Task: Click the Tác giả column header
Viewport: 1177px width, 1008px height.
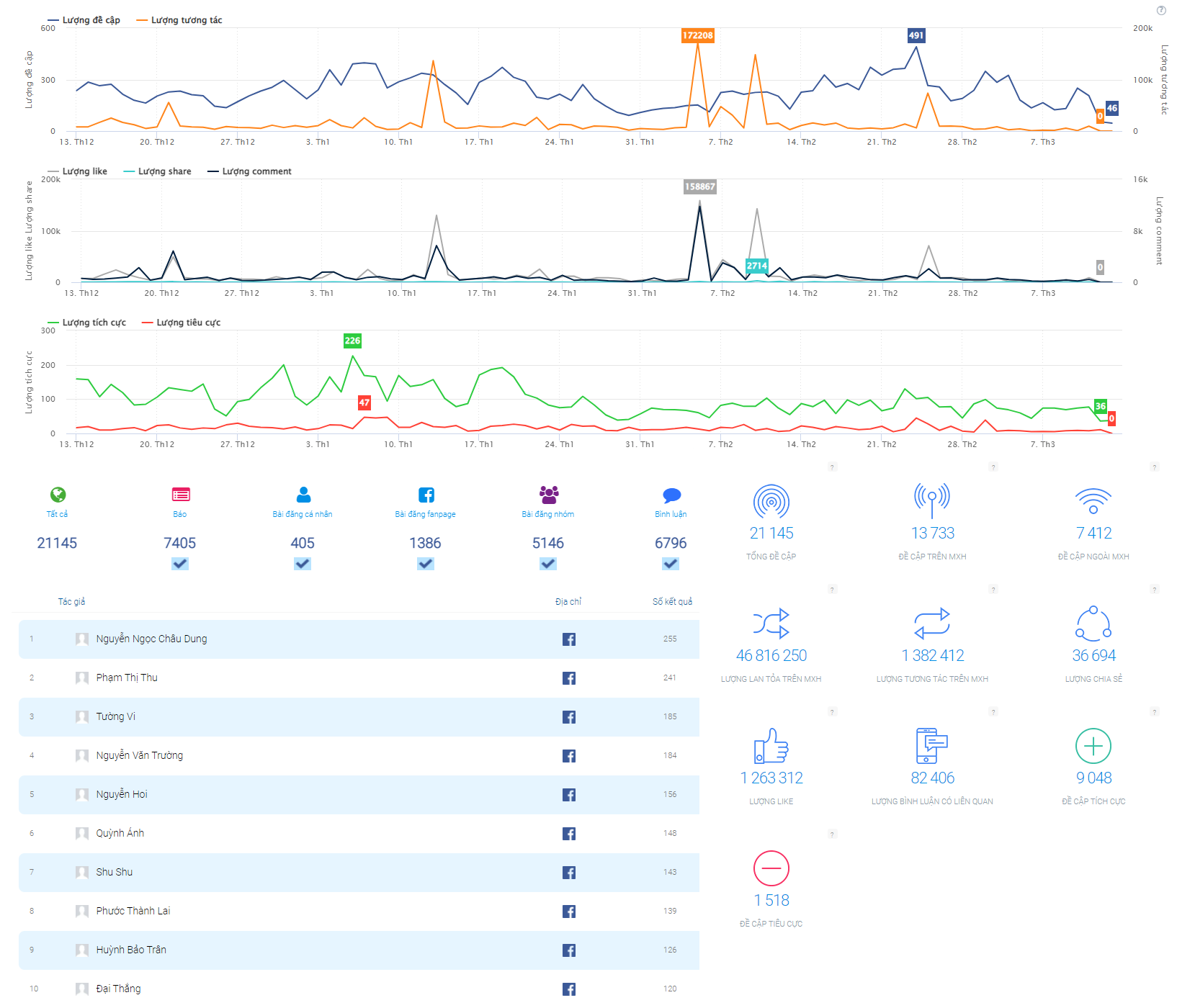Action: 71,602
